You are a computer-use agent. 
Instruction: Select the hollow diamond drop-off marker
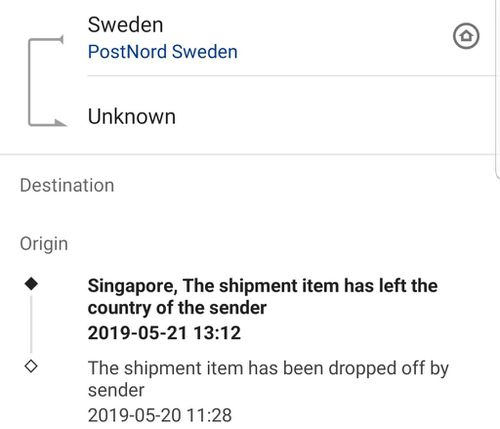[x=31, y=366]
